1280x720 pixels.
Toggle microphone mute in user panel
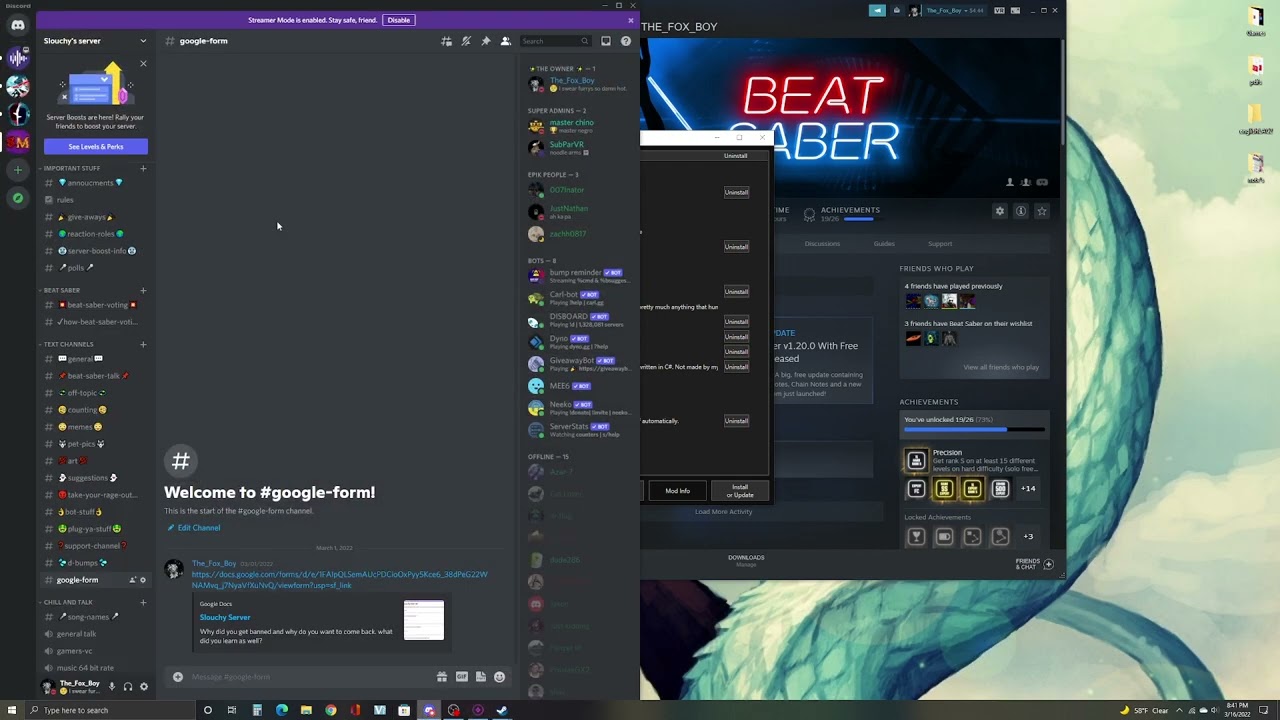coord(112,687)
